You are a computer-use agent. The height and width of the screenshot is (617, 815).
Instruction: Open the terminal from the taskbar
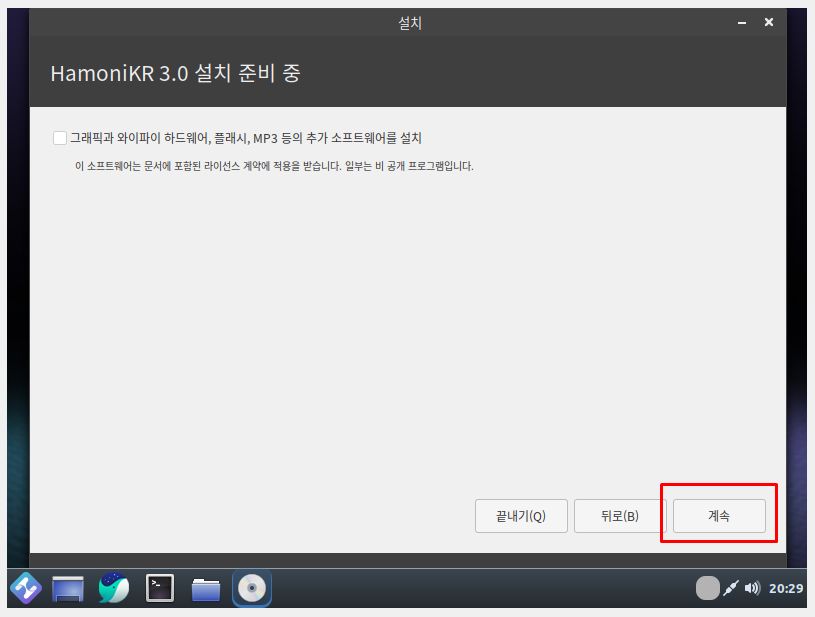[160, 588]
